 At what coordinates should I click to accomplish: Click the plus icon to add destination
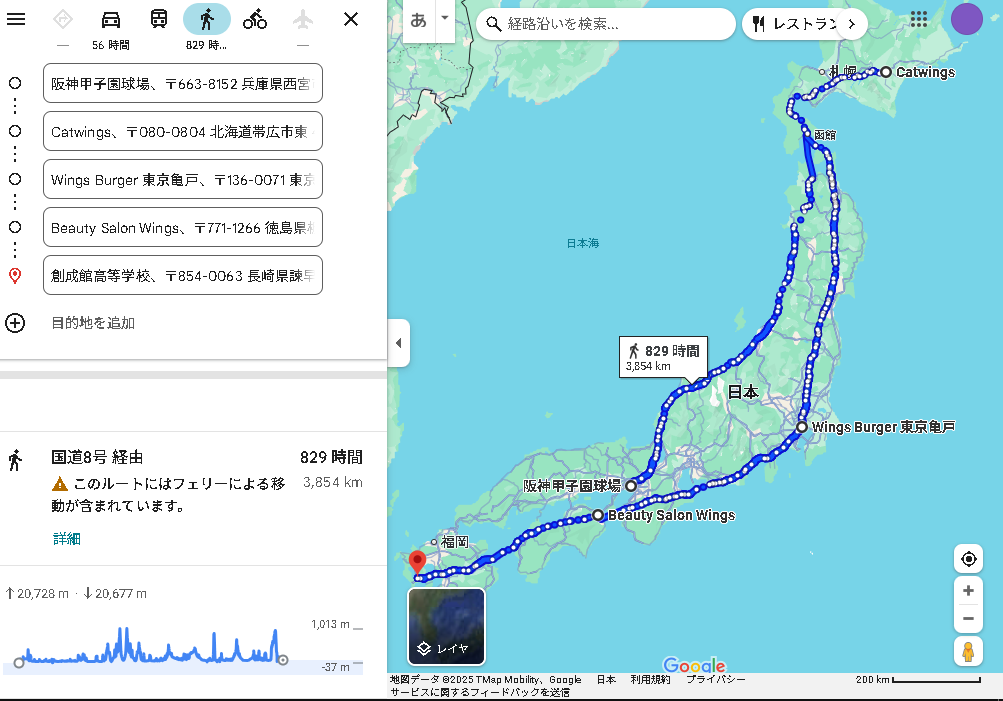[x=15, y=323]
